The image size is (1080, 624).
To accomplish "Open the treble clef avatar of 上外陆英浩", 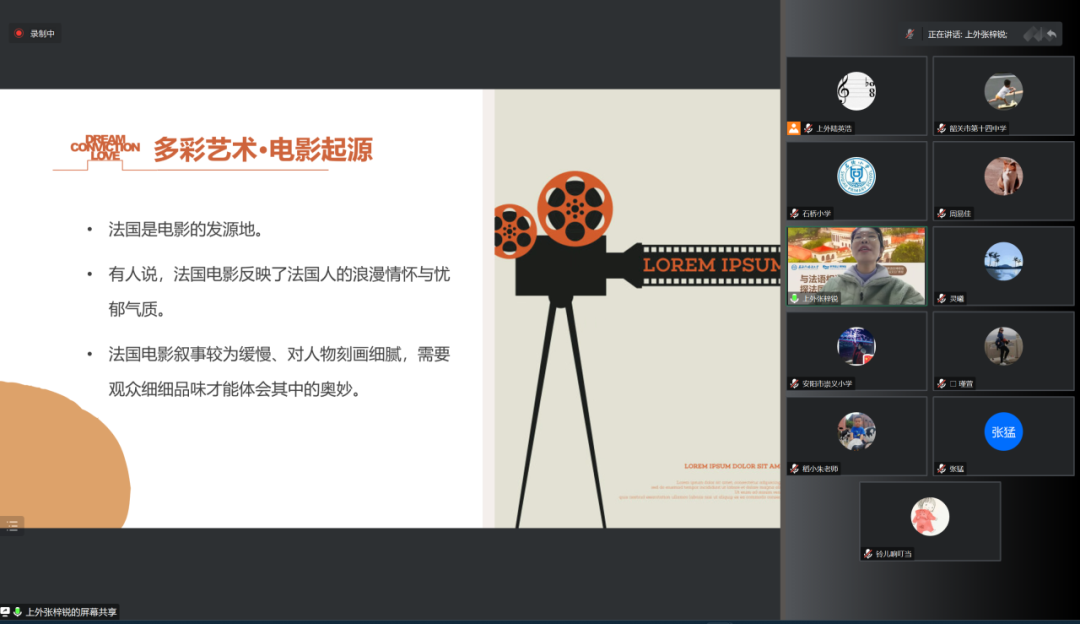I will 856,91.
